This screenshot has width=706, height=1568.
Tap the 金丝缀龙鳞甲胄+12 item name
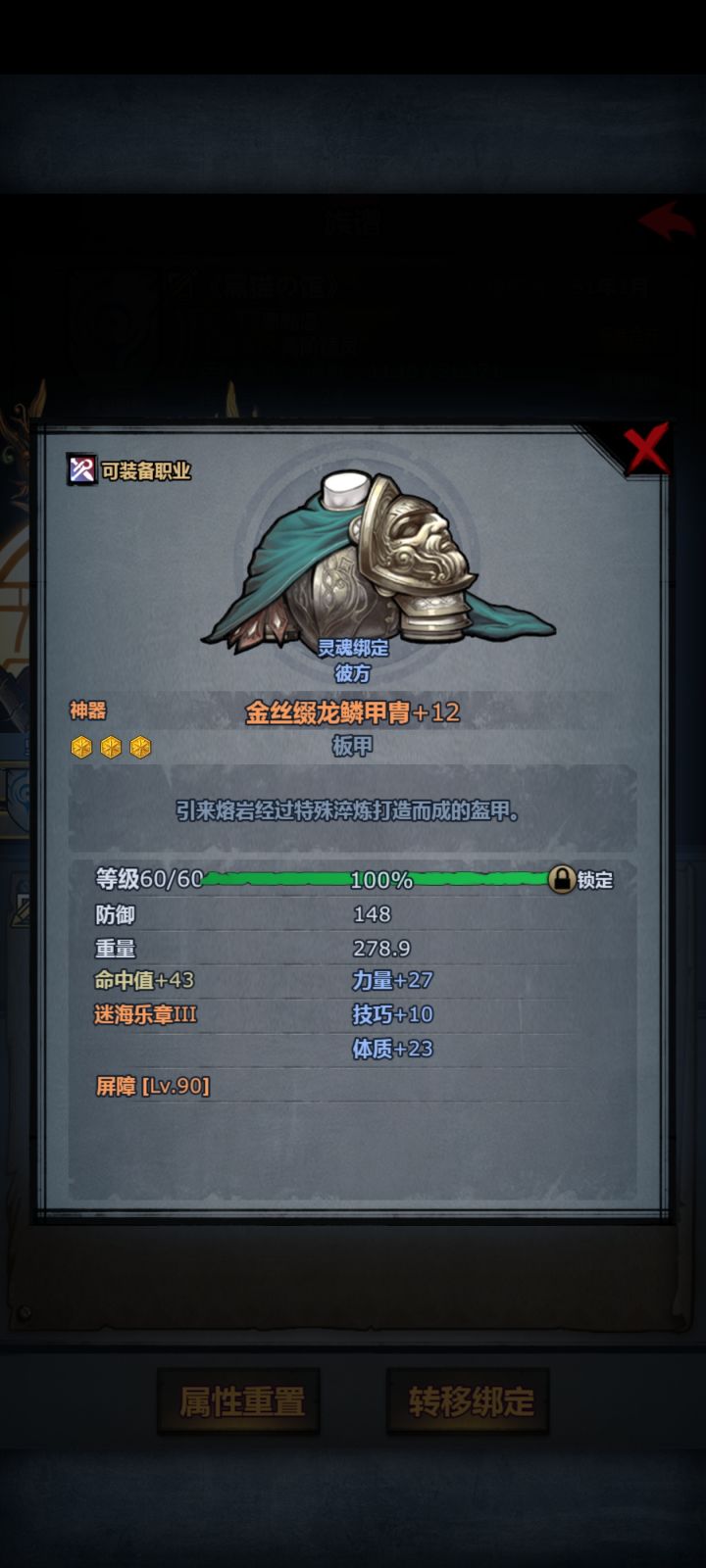tap(353, 712)
